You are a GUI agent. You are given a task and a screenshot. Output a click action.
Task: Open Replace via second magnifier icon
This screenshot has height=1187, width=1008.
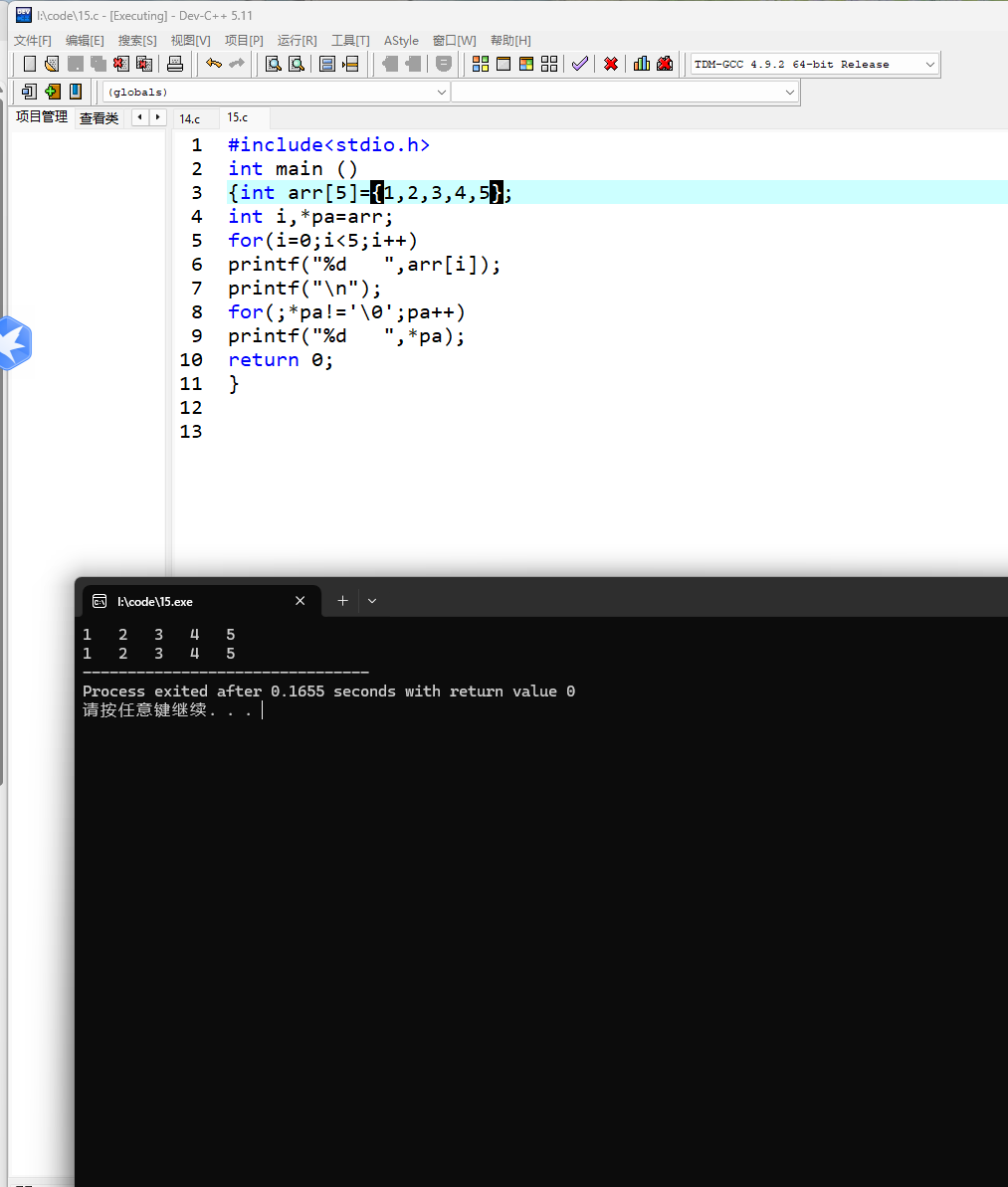pyautogui.click(x=297, y=65)
